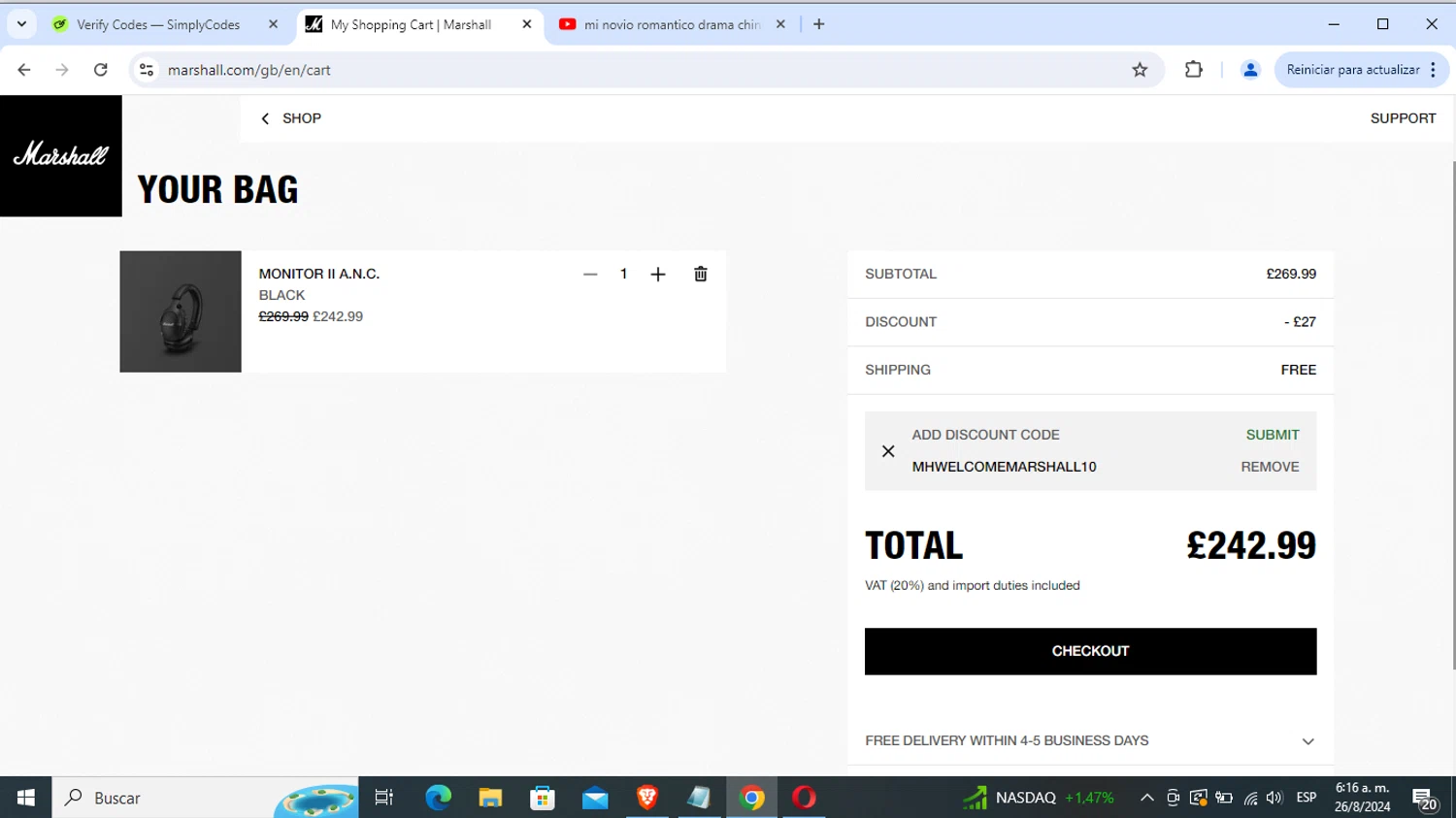
Task: Increase Monitor II quantity with plus
Action: tap(658, 275)
